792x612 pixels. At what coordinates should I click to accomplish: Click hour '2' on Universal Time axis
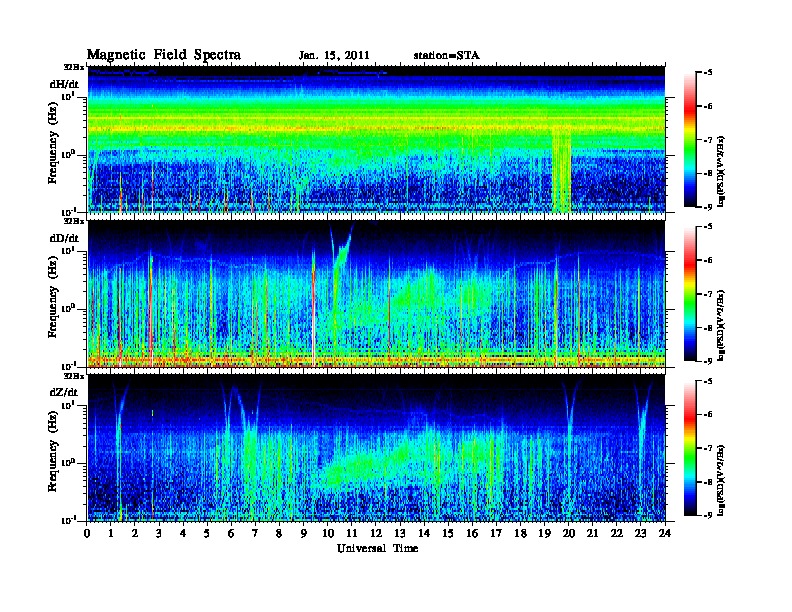coord(135,533)
